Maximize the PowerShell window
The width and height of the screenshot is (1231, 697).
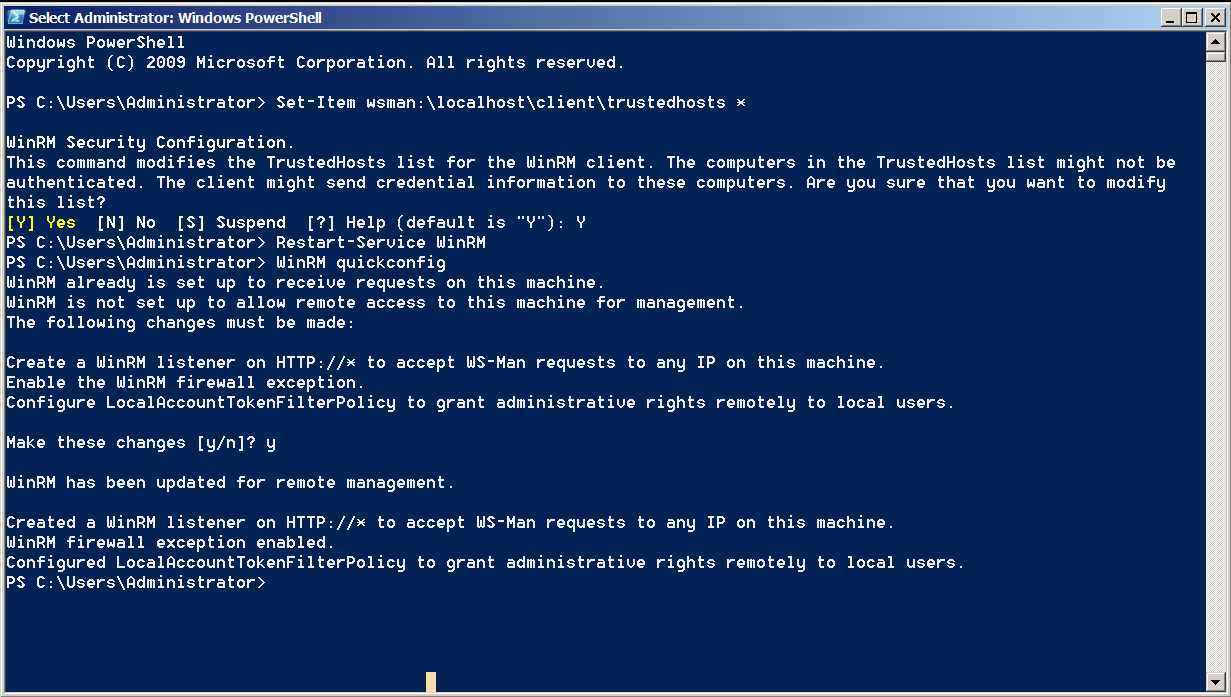(1190, 17)
